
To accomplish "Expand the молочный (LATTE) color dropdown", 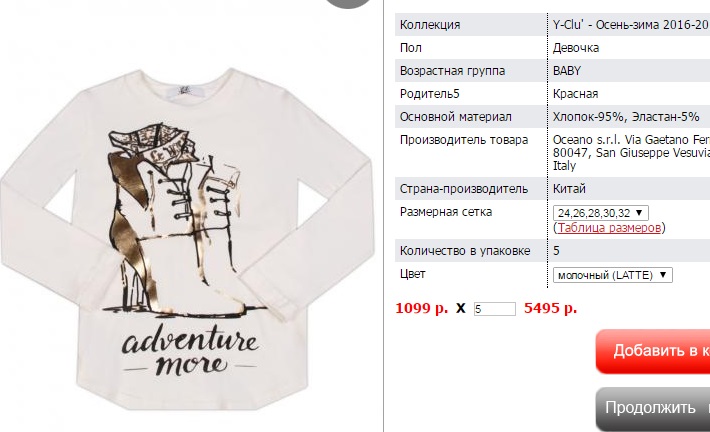I will pyautogui.click(x=613, y=275).
